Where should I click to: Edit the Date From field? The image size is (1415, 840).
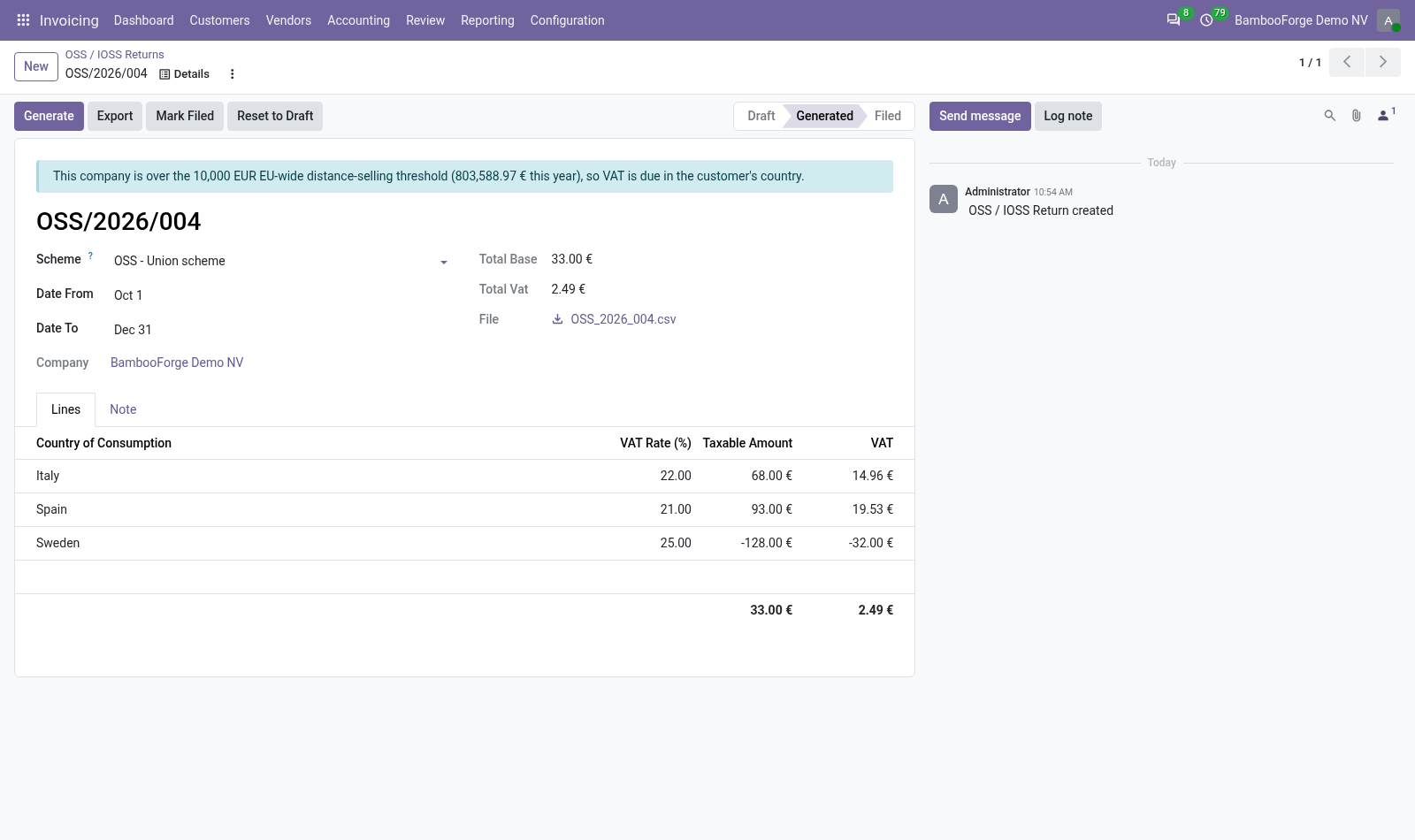click(x=281, y=295)
